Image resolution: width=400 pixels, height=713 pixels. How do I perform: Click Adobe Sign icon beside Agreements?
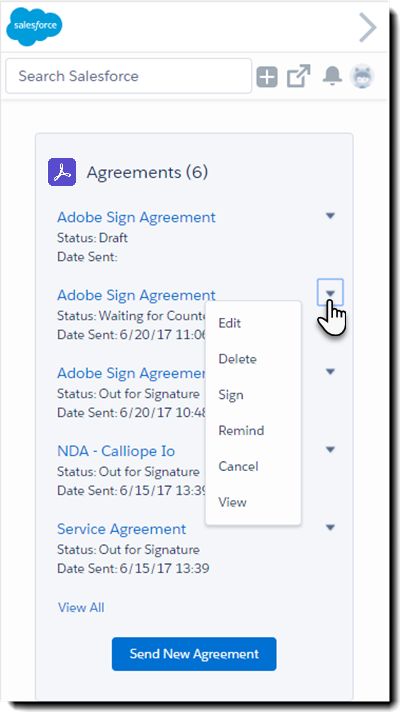[x=62, y=172]
